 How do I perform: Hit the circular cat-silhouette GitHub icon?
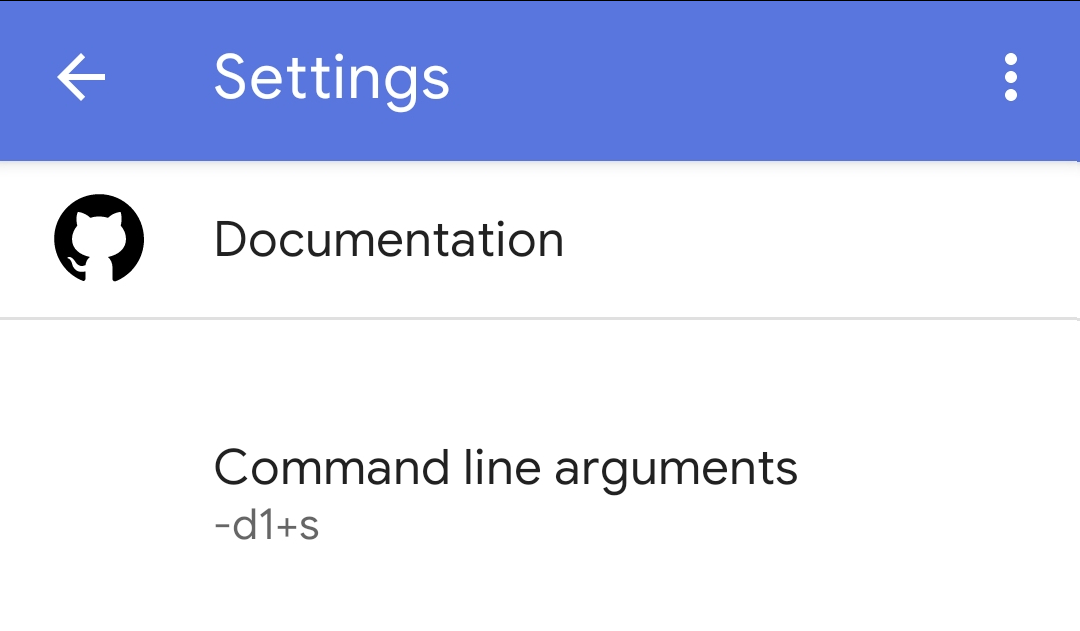(99, 240)
